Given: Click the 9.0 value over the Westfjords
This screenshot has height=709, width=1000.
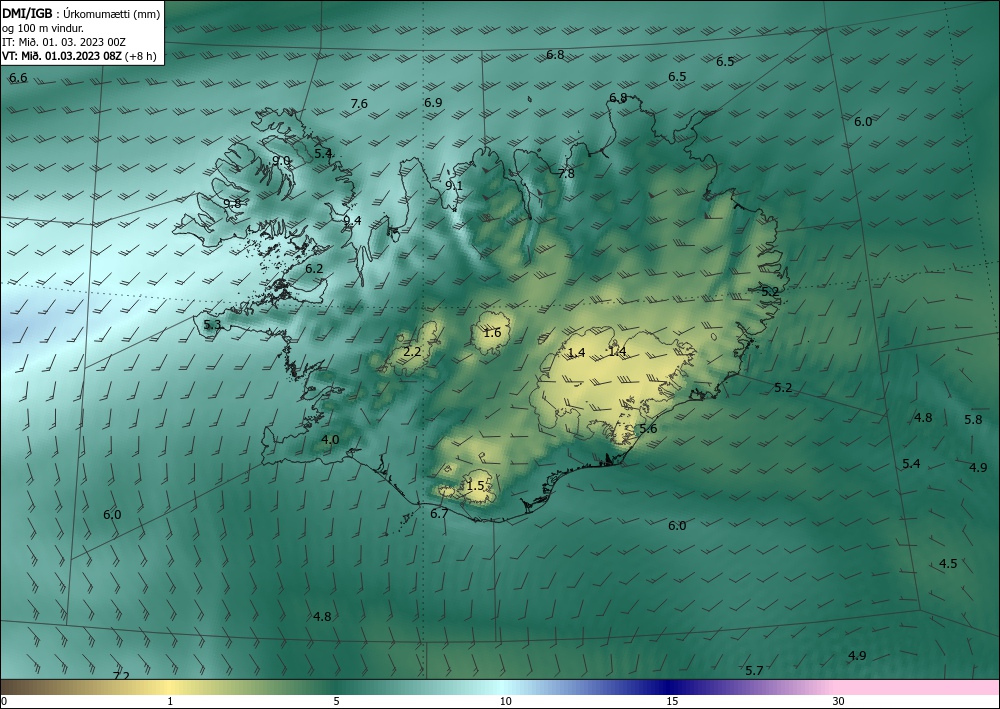Looking at the screenshot, I should coord(281,161).
